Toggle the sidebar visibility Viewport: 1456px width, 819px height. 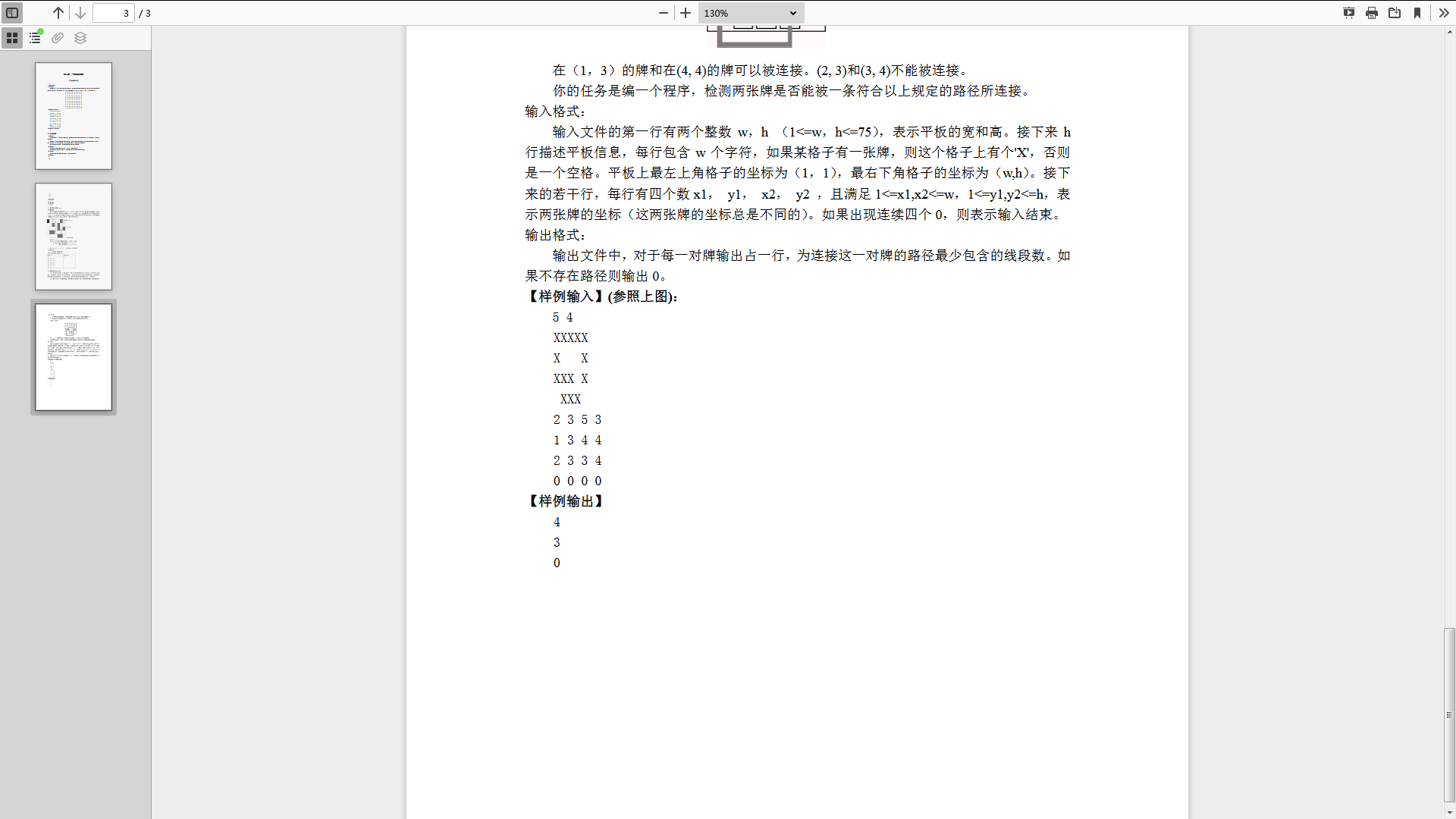click(11, 12)
